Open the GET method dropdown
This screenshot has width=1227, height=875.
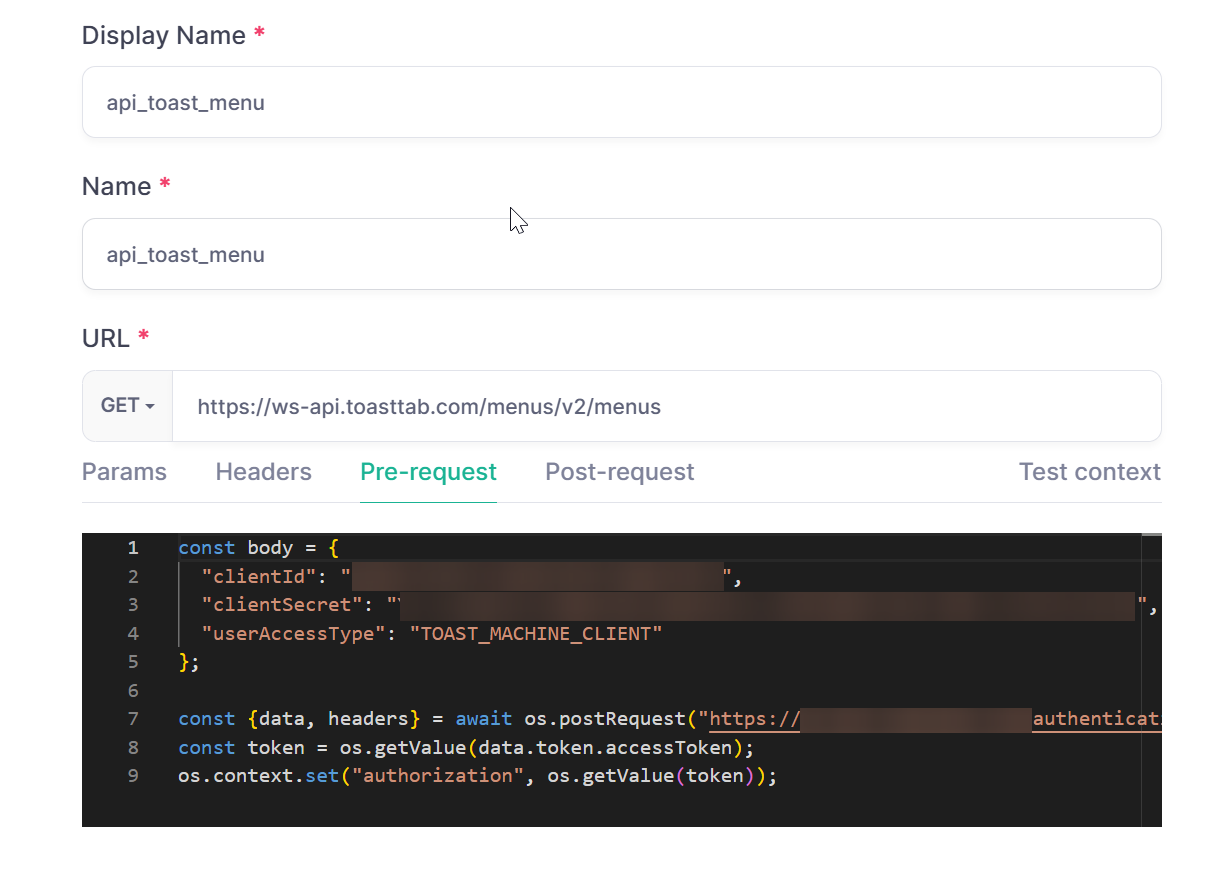click(x=127, y=406)
